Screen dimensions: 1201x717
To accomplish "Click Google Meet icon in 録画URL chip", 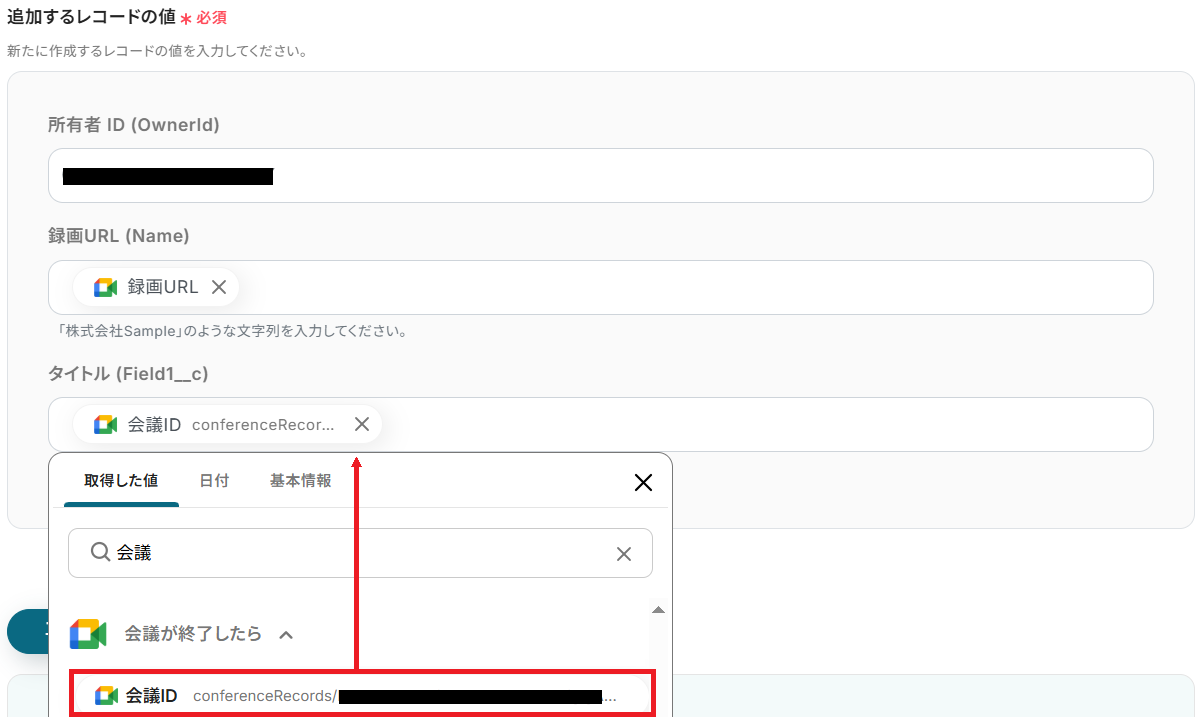I will (106, 288).
